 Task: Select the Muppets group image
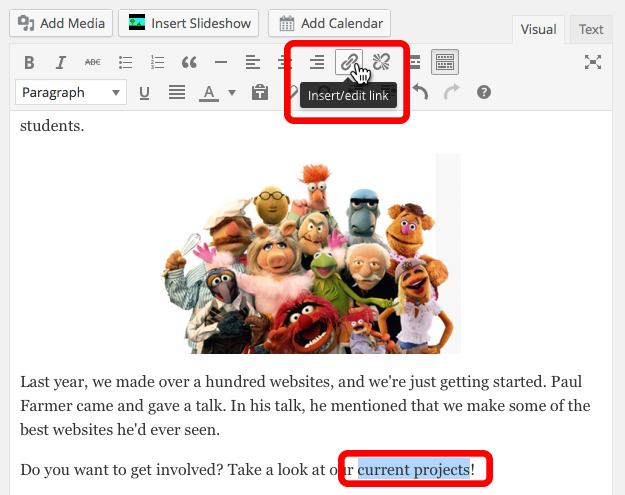311,254
